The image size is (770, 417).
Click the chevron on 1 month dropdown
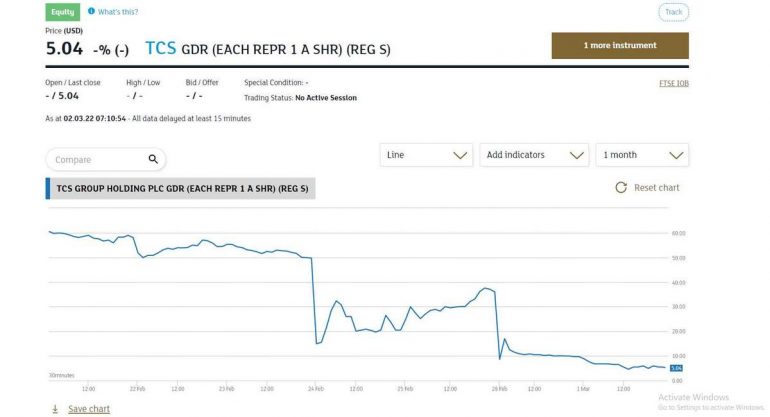coord(676,155)
